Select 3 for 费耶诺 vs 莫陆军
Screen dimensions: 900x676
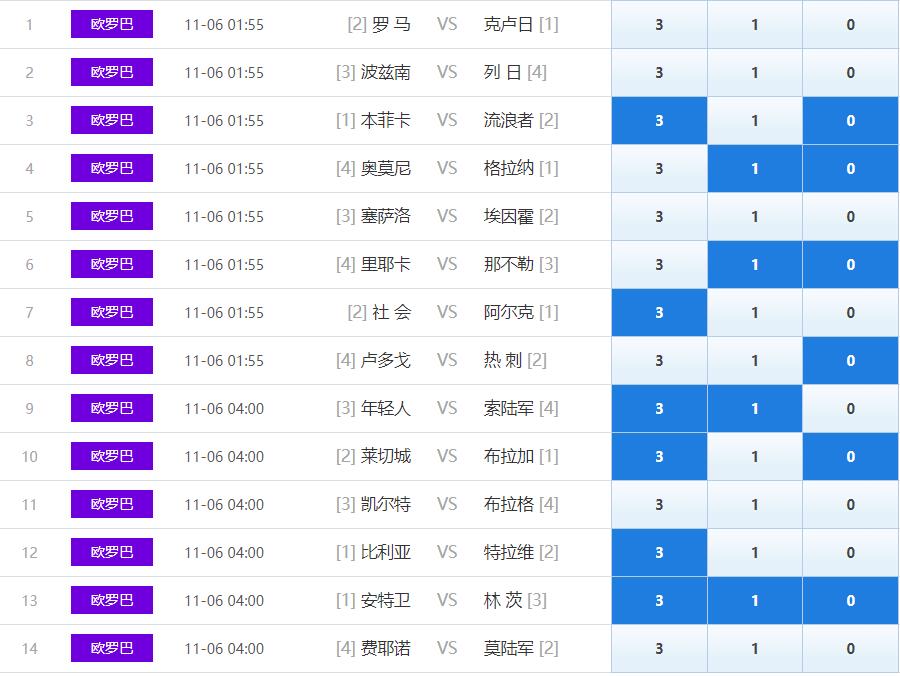click(659, 648)
